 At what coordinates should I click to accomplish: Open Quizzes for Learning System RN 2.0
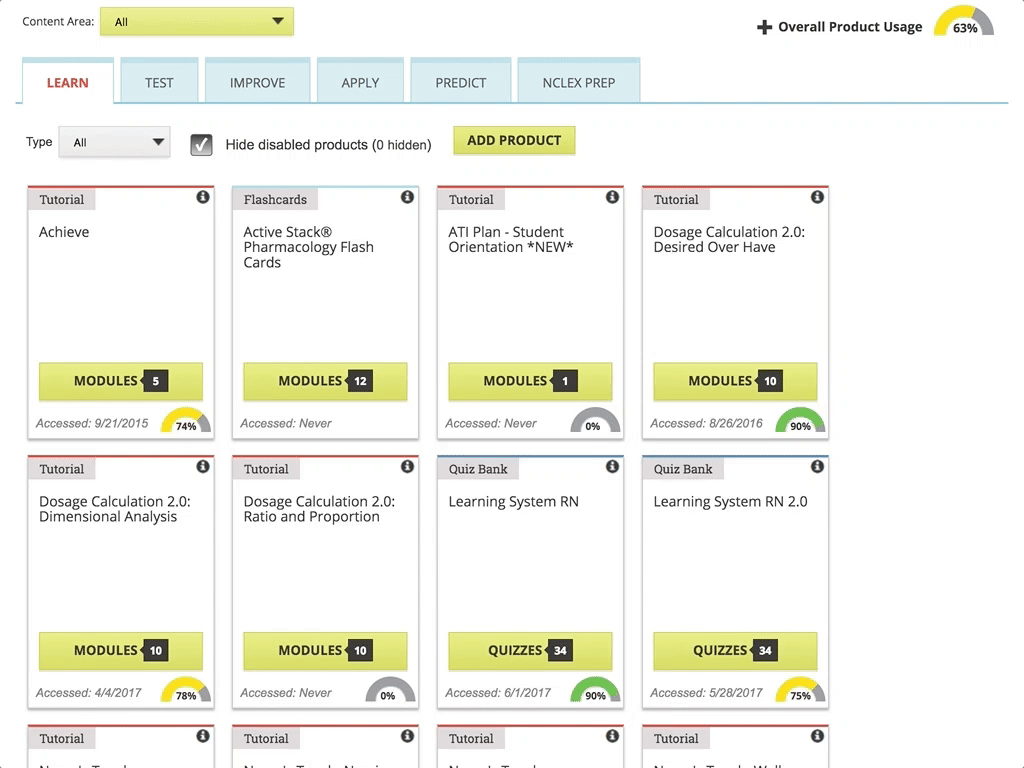coord(735,650)
